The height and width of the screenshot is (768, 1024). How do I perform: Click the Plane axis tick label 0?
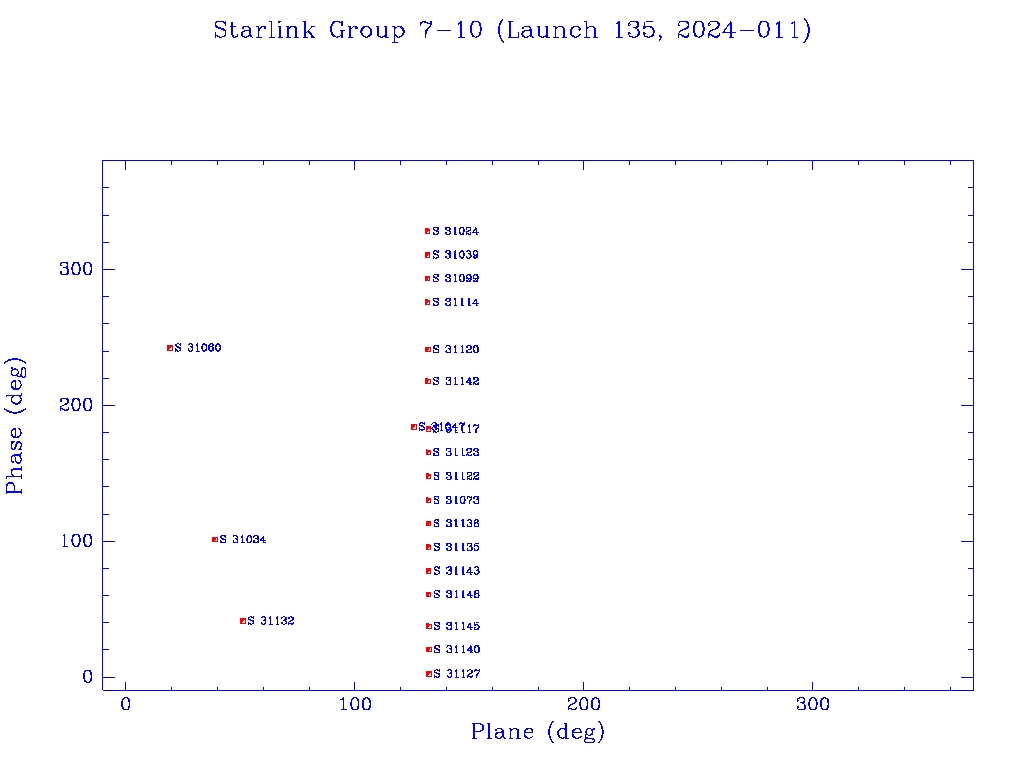pyautogui.click(x=125, y=705)
